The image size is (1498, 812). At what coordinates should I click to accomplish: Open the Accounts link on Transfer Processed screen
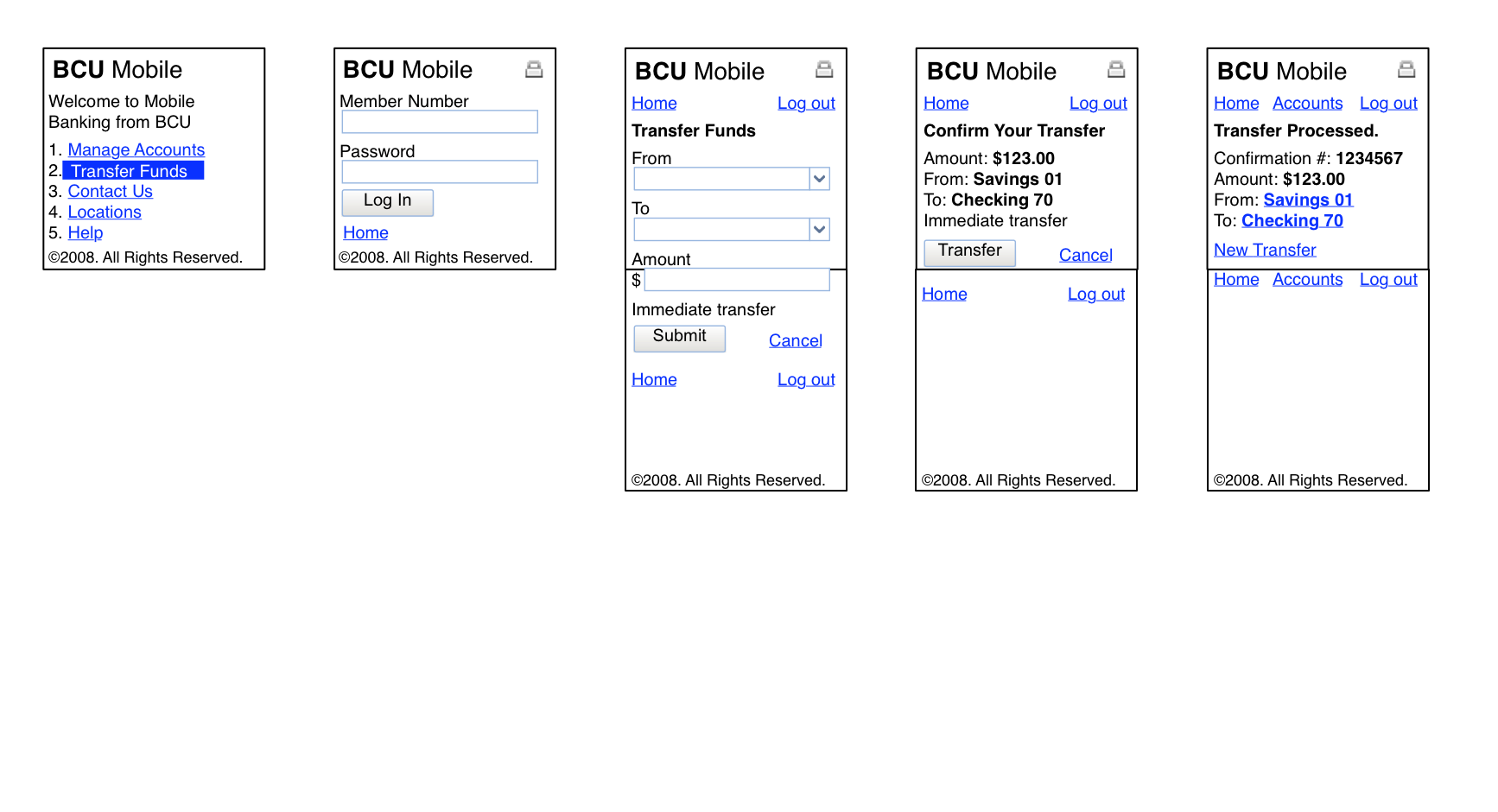tap(1307, 103)
